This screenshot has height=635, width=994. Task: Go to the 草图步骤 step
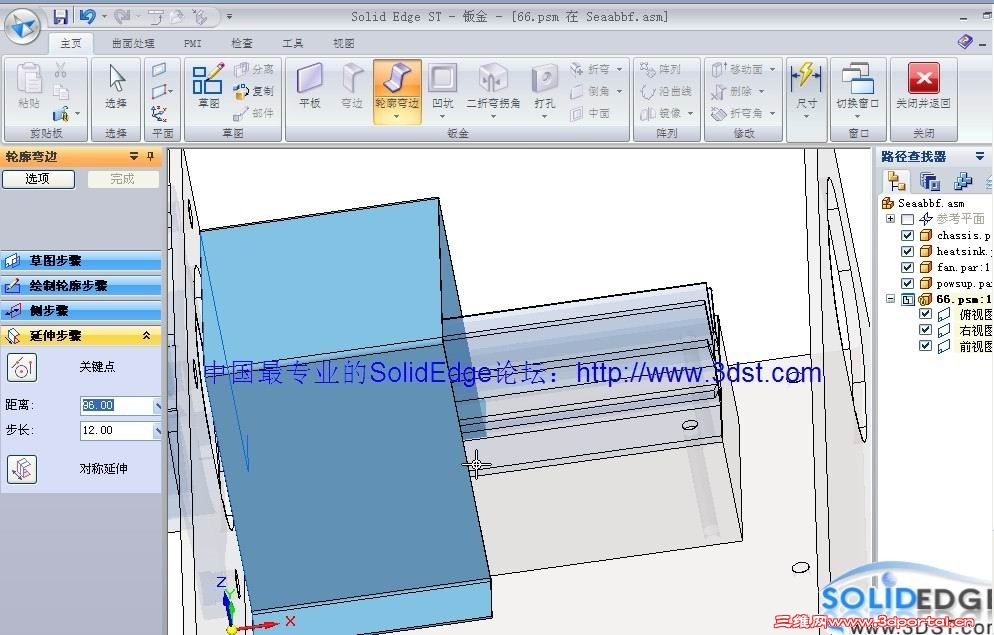point(81,260)
